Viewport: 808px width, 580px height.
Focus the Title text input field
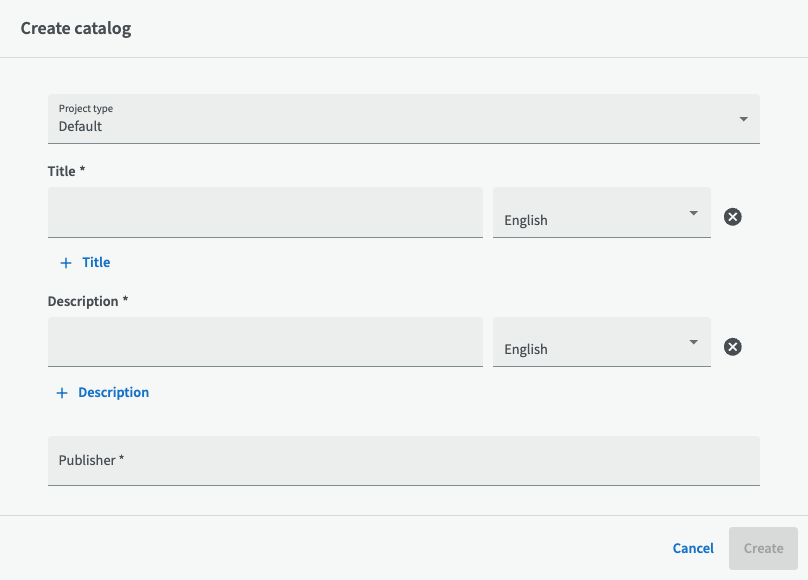coord(265,212)
